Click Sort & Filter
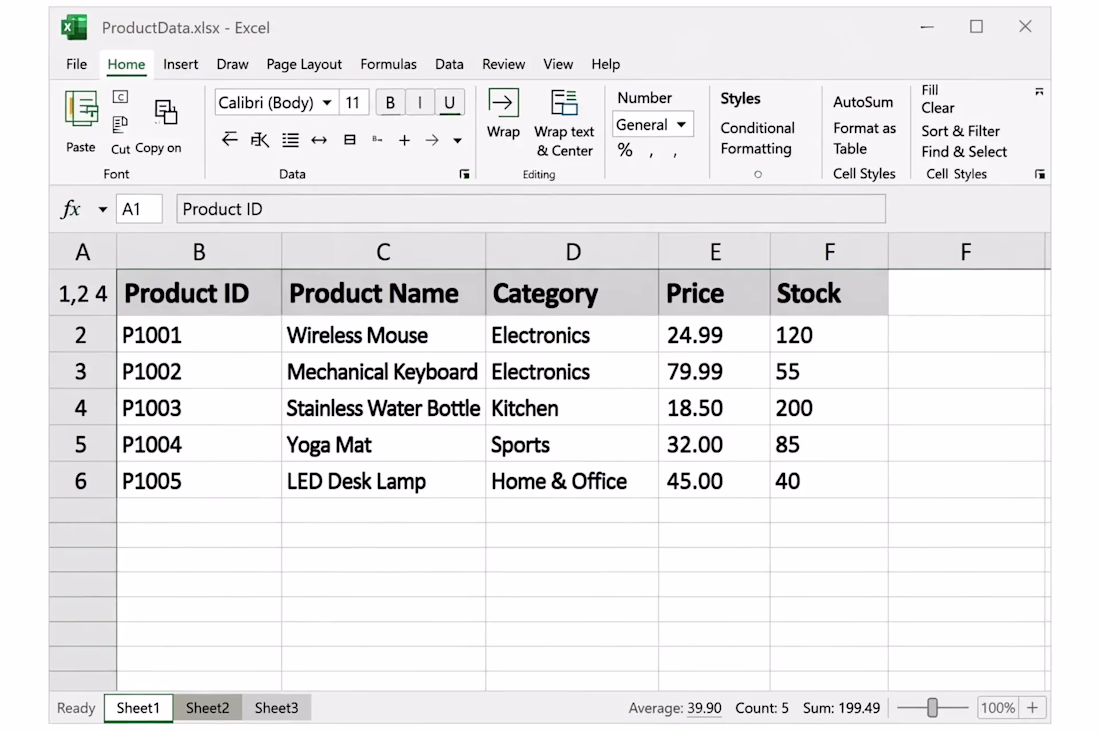The width and height of the screenshot is (1100, 733). tap(960, 131)
